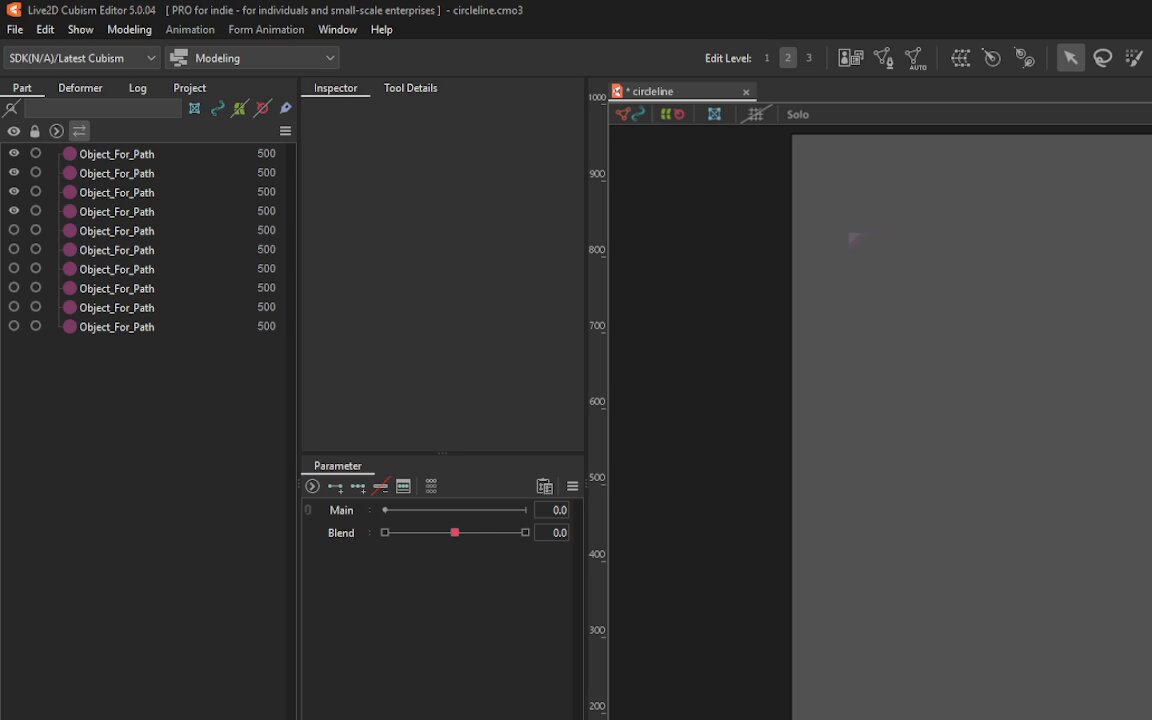Create a warp deformer from the toolbar
This screenshot has width=1152, height=720.
960,58
